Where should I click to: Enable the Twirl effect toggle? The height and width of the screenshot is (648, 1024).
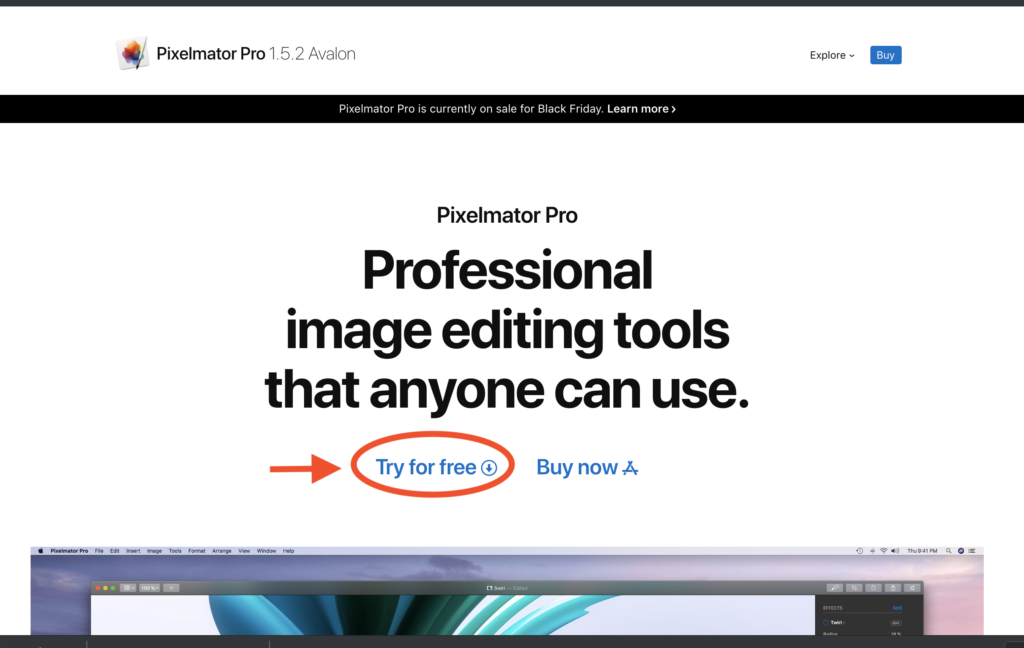tap(825, 623)
